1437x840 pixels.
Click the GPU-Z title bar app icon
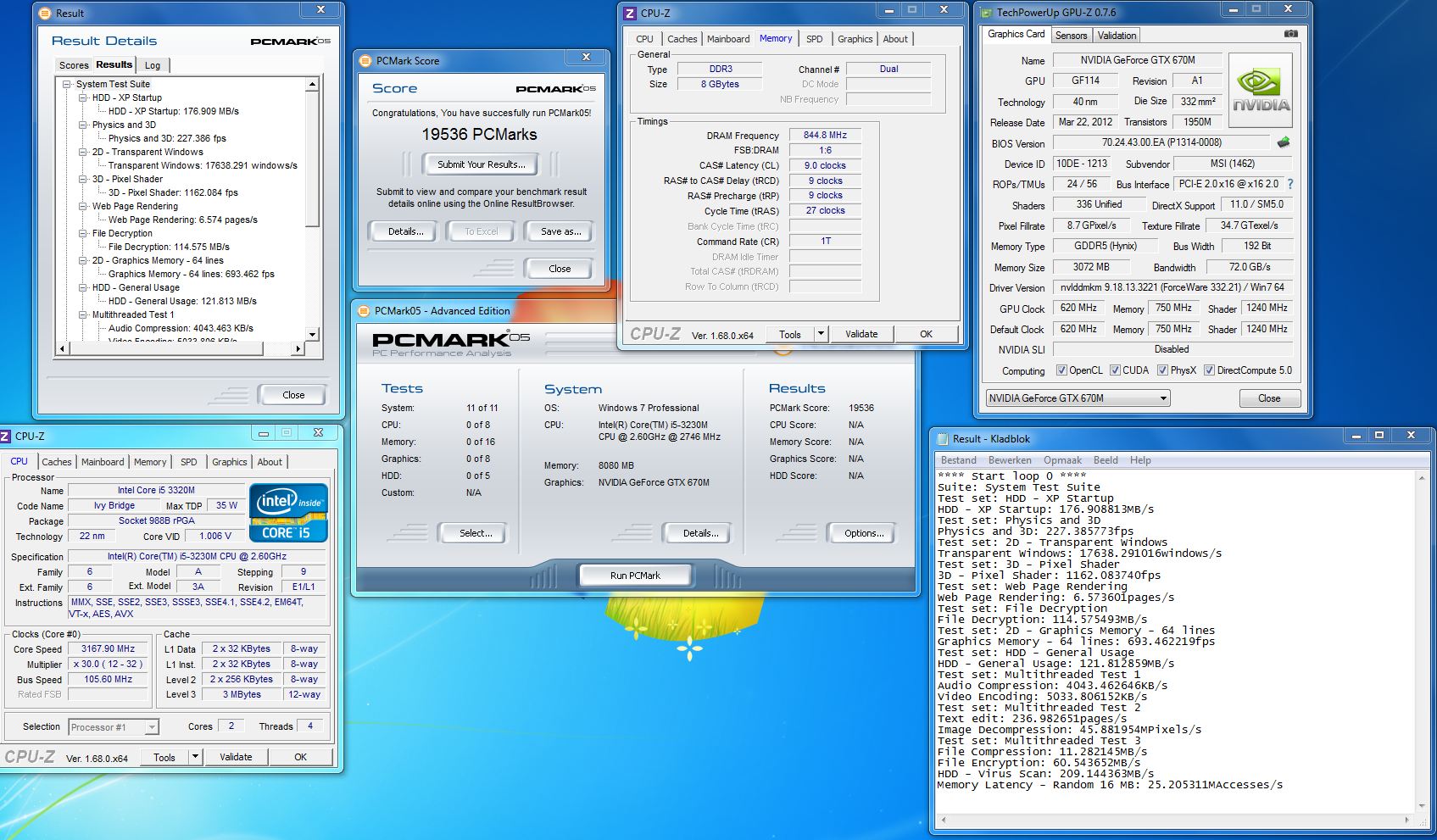[x=986, y=13]
